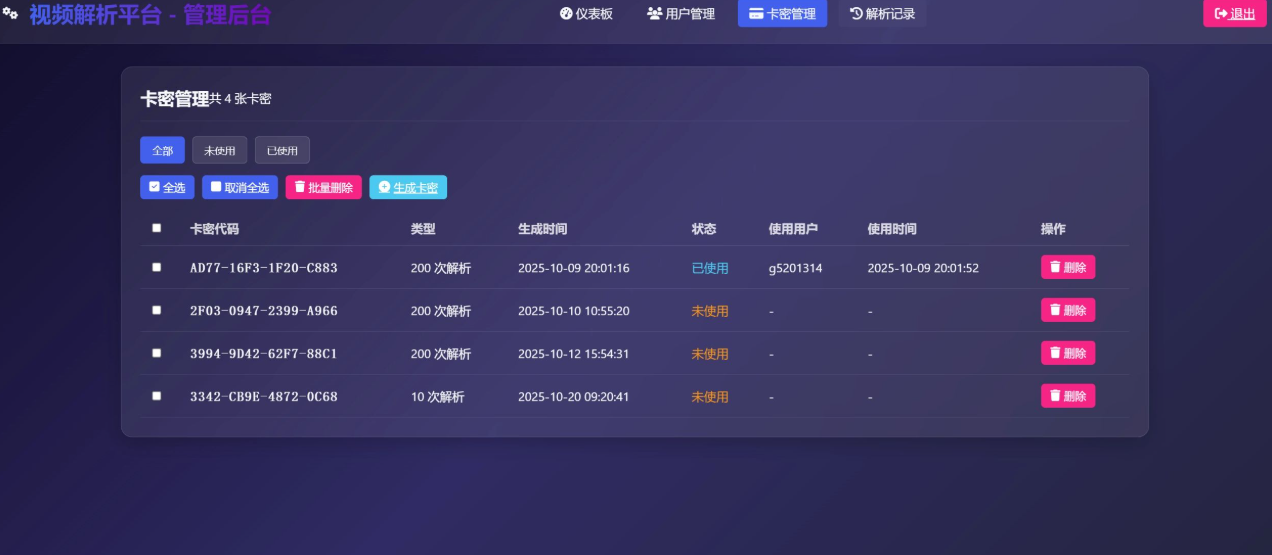Screen dimensions: 1272x555
Task: Open the 仪表板 dashboard page
Action: (587, 14)
